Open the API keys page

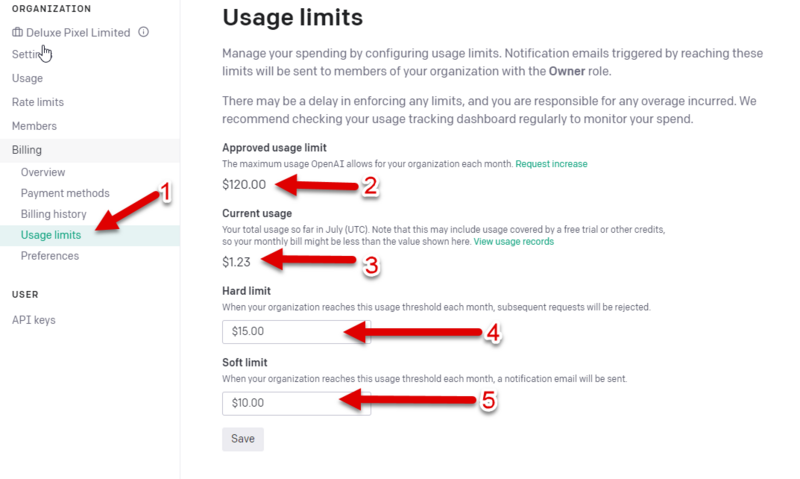pos(34,320)
